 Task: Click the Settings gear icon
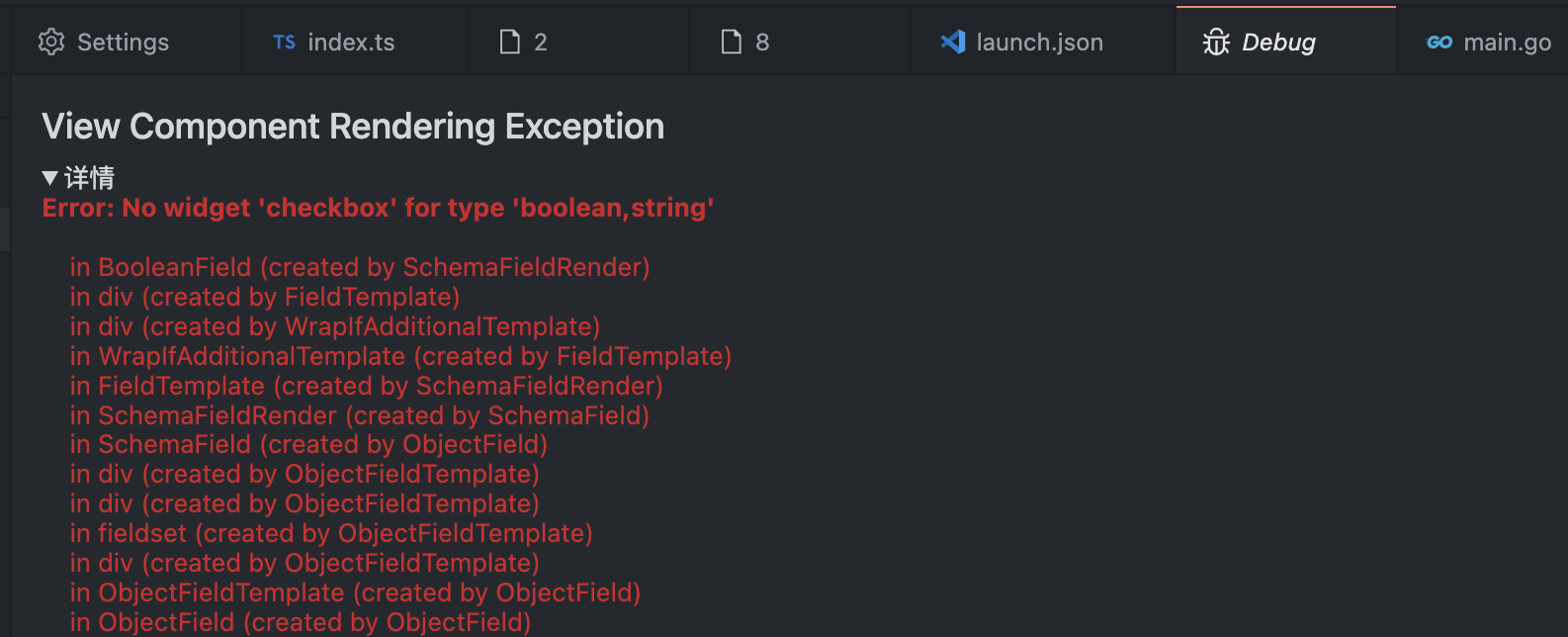tap(50, 42)
